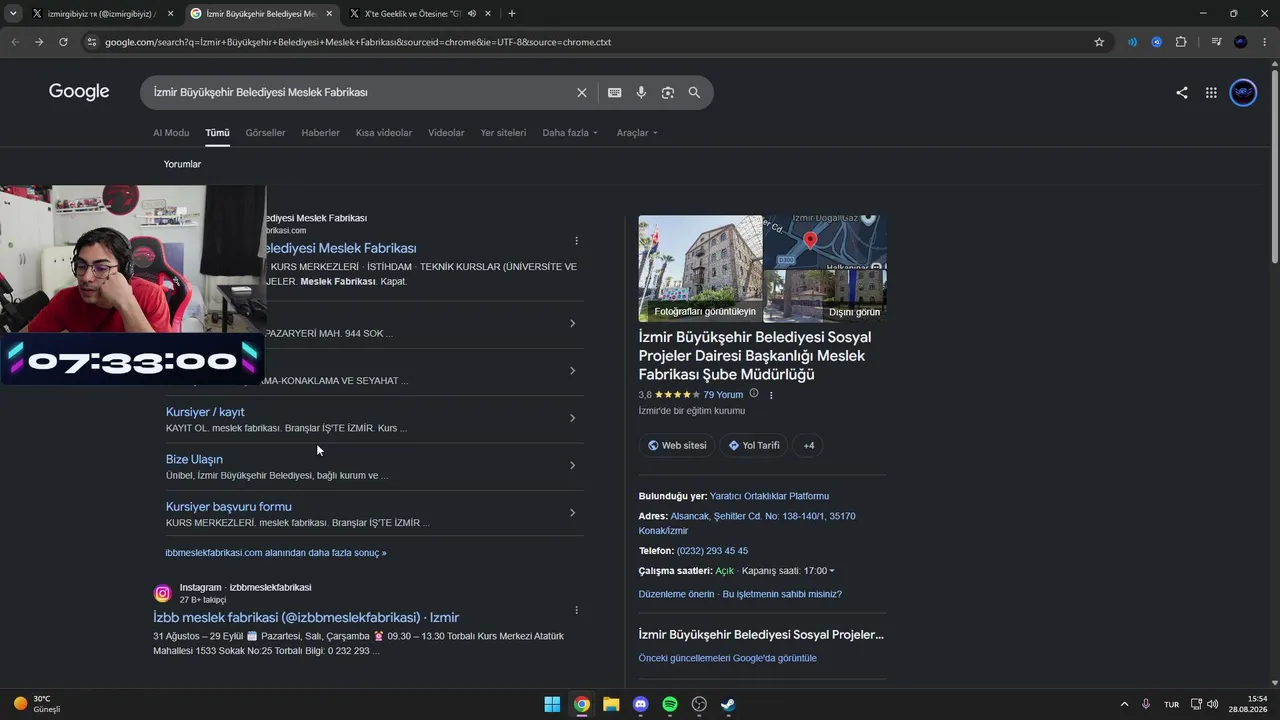Call the (0232) 293 45 45 number link
The height and width of the screenshot is (720, 1280).
(x=712, y=551)
